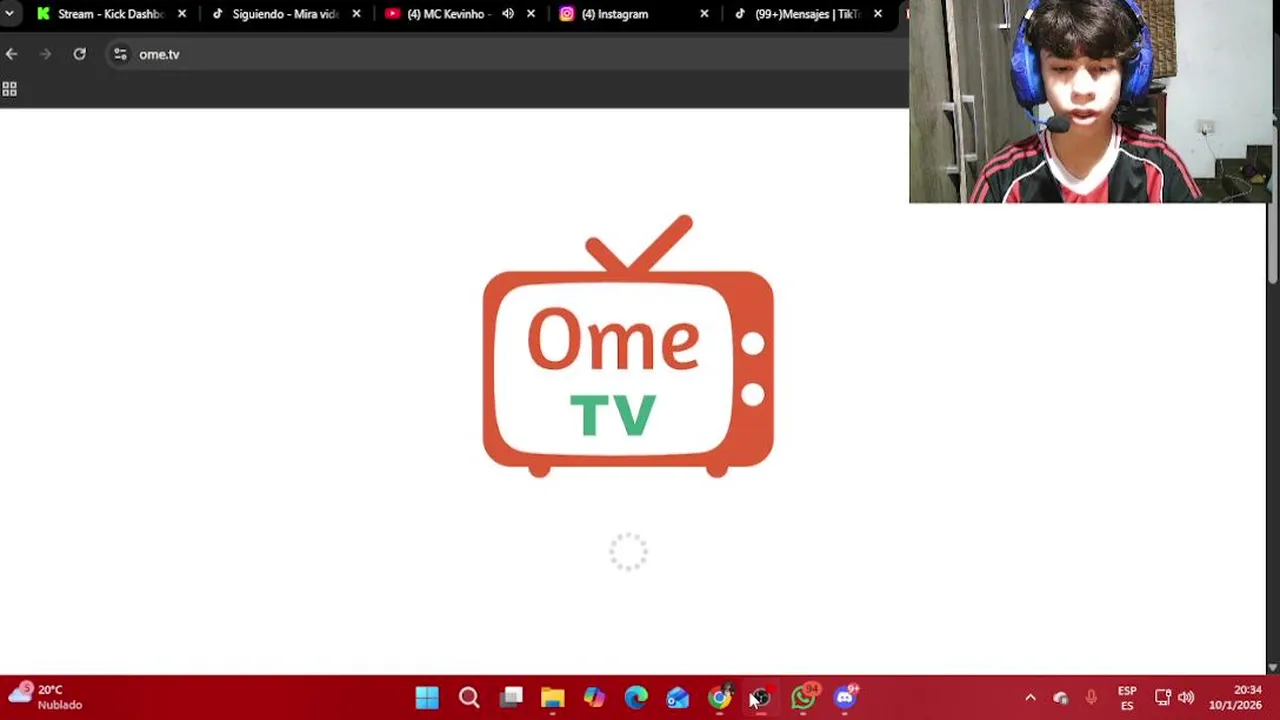Open the volume control in the tray
The width and height of the screenshot is (1280, 720).
1186,697
